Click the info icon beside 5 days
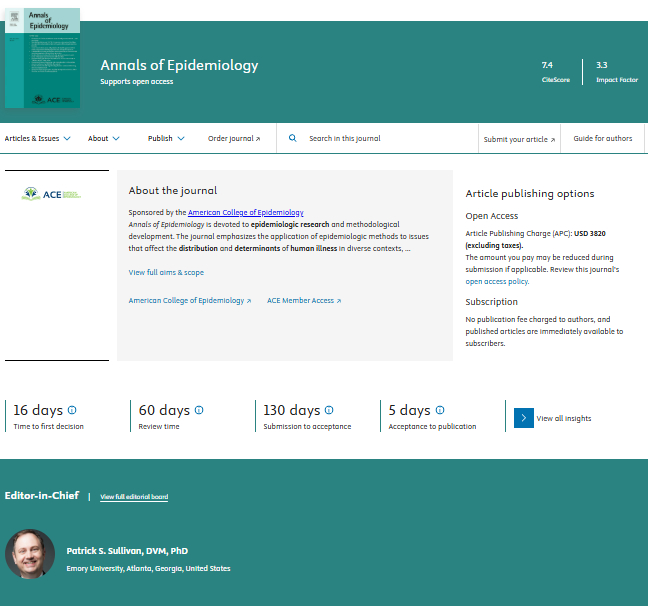 click(x=440, y=410)
